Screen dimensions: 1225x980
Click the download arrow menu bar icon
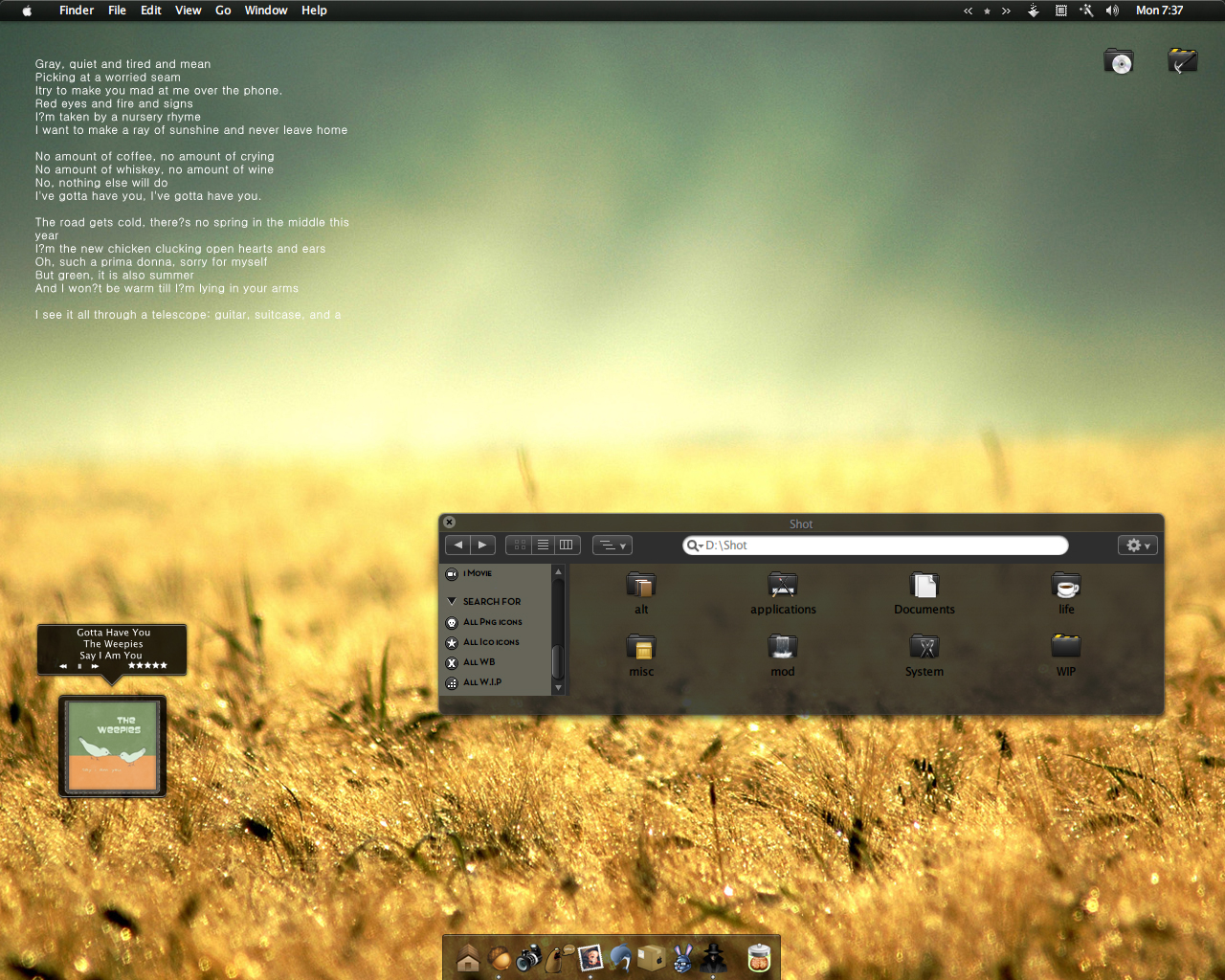(1034, 11)
